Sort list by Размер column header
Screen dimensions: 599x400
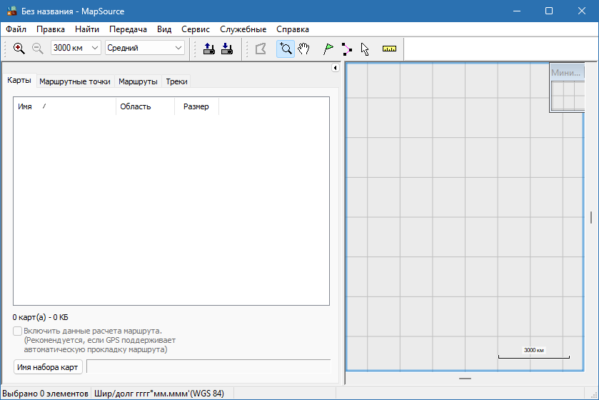[x=196, y=107]
